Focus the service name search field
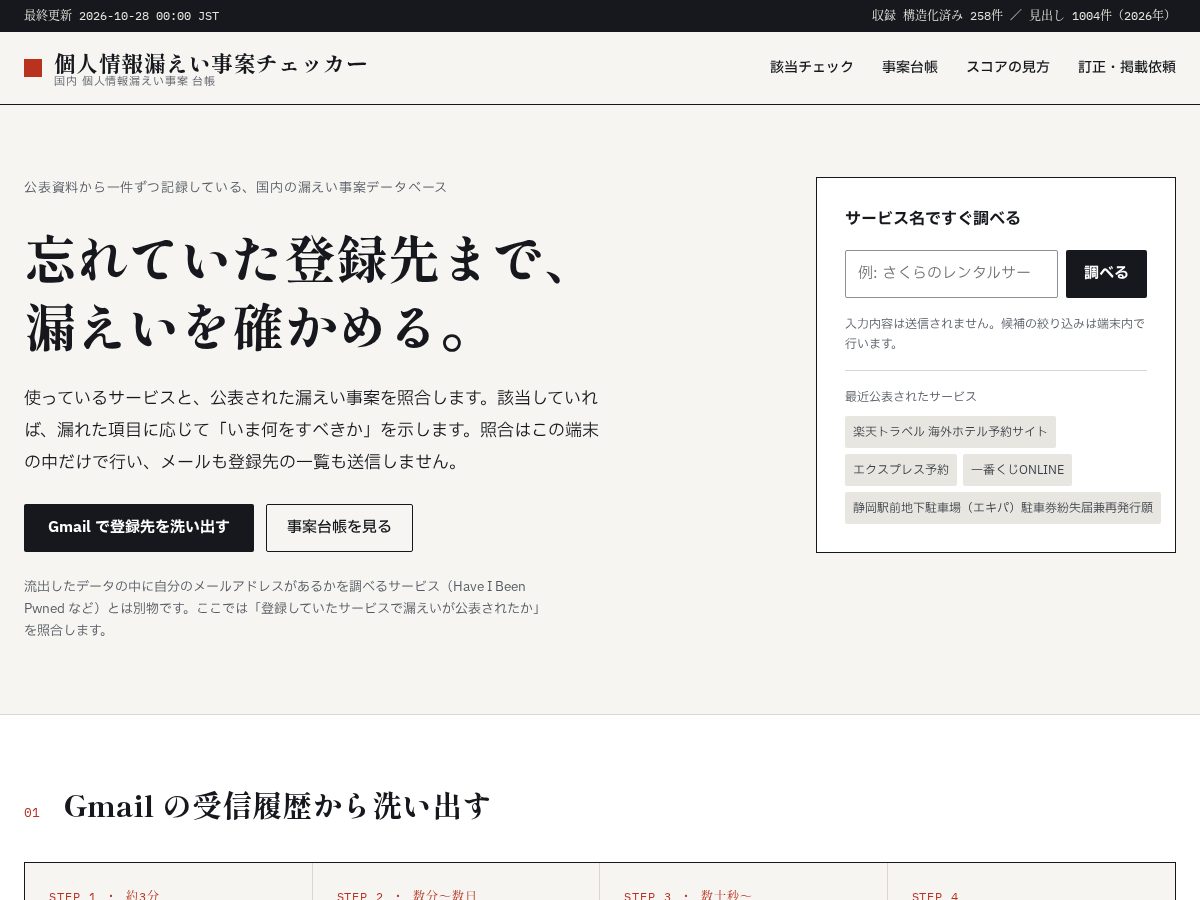 [951, 274]
